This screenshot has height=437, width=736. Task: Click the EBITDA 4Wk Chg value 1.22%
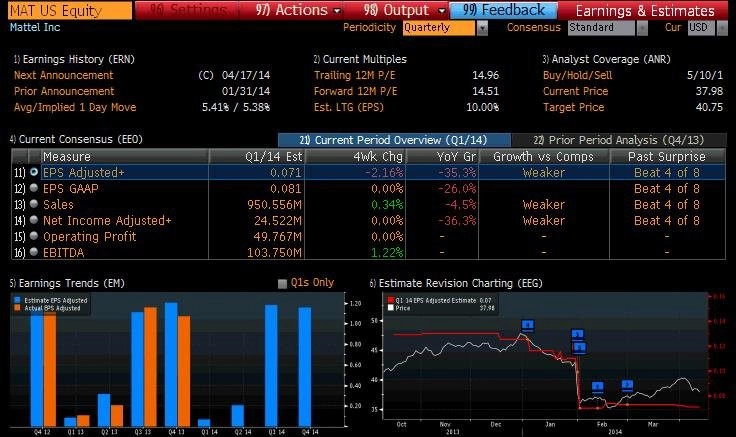click(387, 253)
